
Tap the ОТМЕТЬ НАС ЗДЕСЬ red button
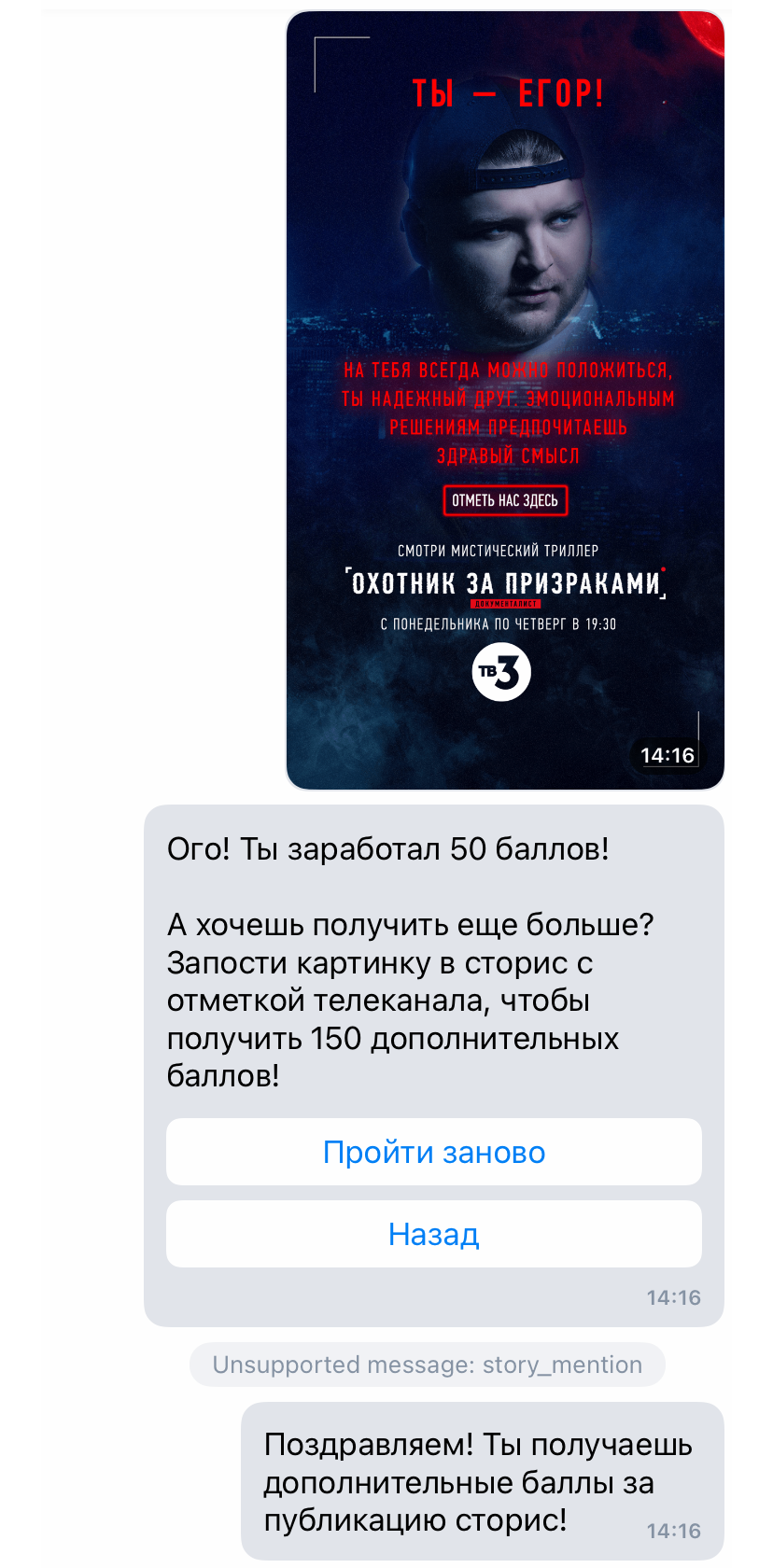(x=505, y=500)
